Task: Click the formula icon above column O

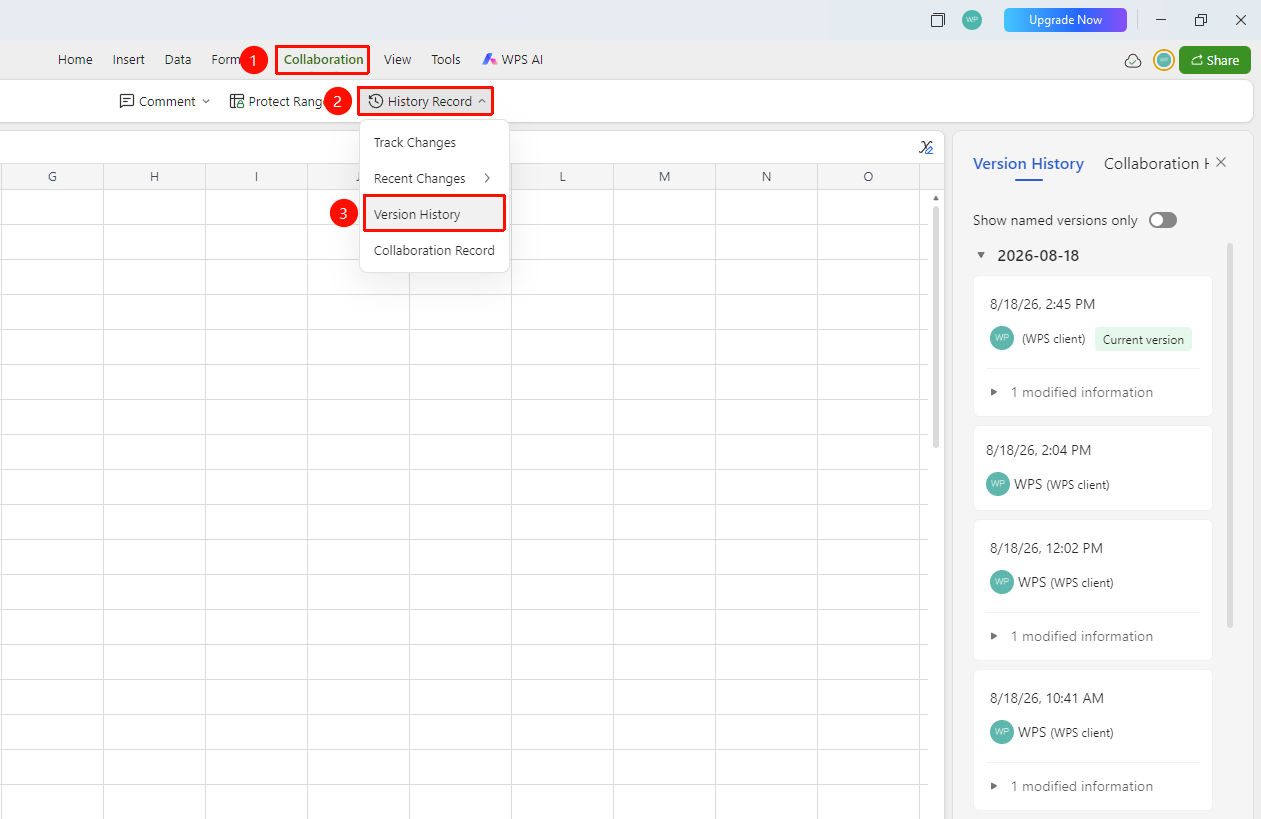Action: coord(926,148)
